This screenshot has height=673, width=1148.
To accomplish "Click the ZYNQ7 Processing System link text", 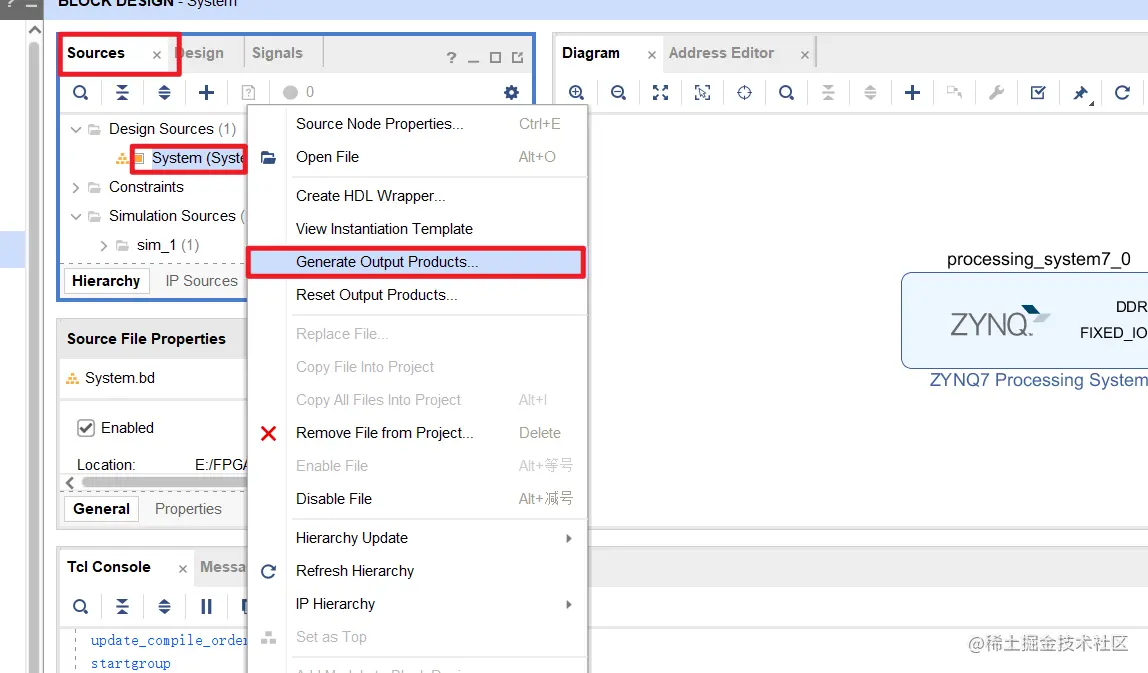I will click(x=1038, y=380).
